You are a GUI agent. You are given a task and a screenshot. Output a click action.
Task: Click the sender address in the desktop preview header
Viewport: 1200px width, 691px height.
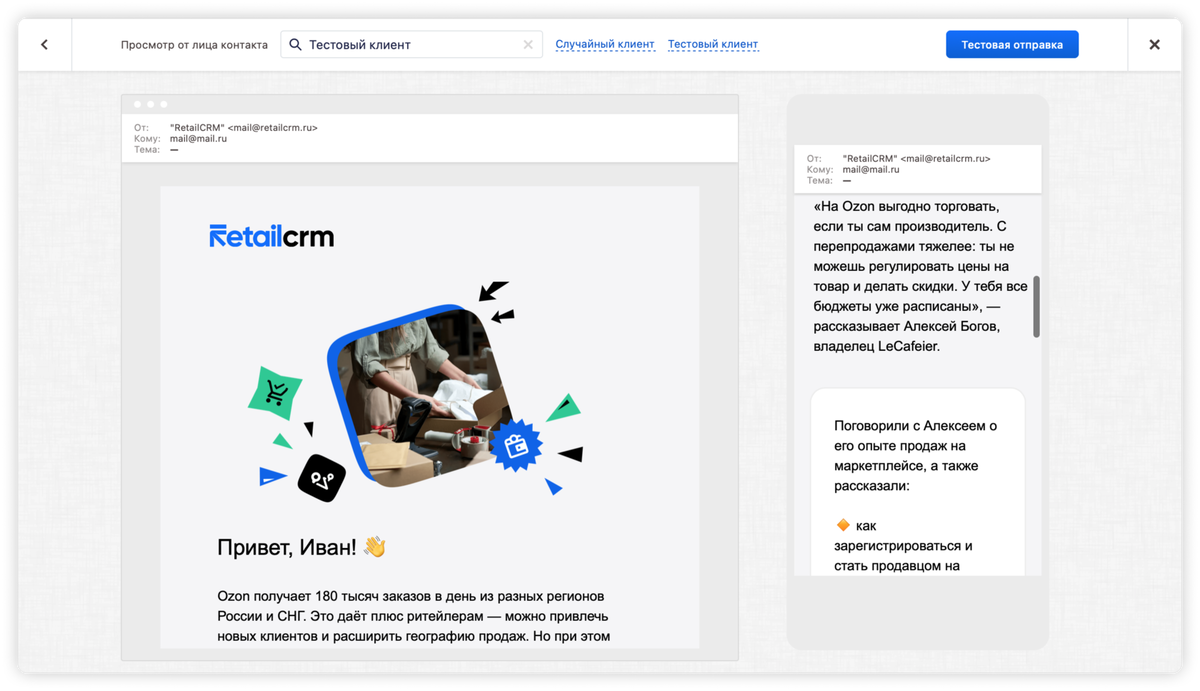(x=244, y=128)
